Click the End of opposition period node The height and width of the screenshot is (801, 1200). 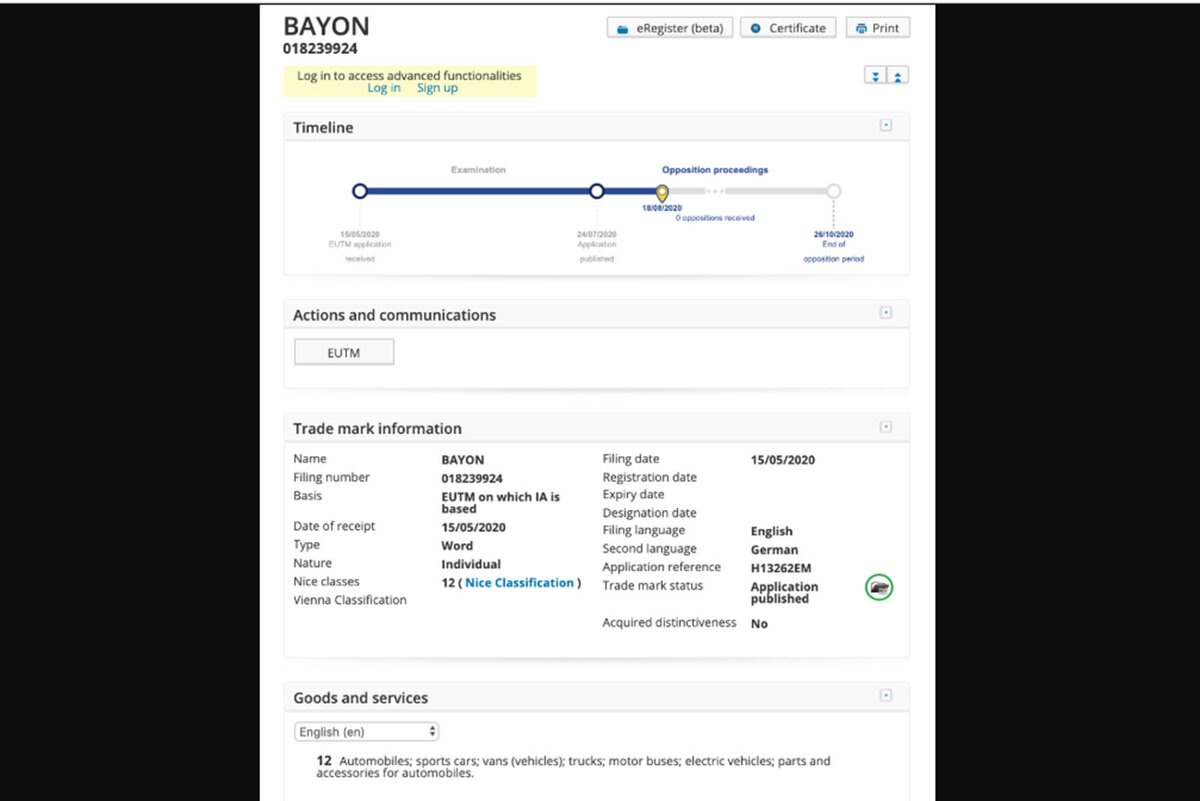[x=834, y=191]
